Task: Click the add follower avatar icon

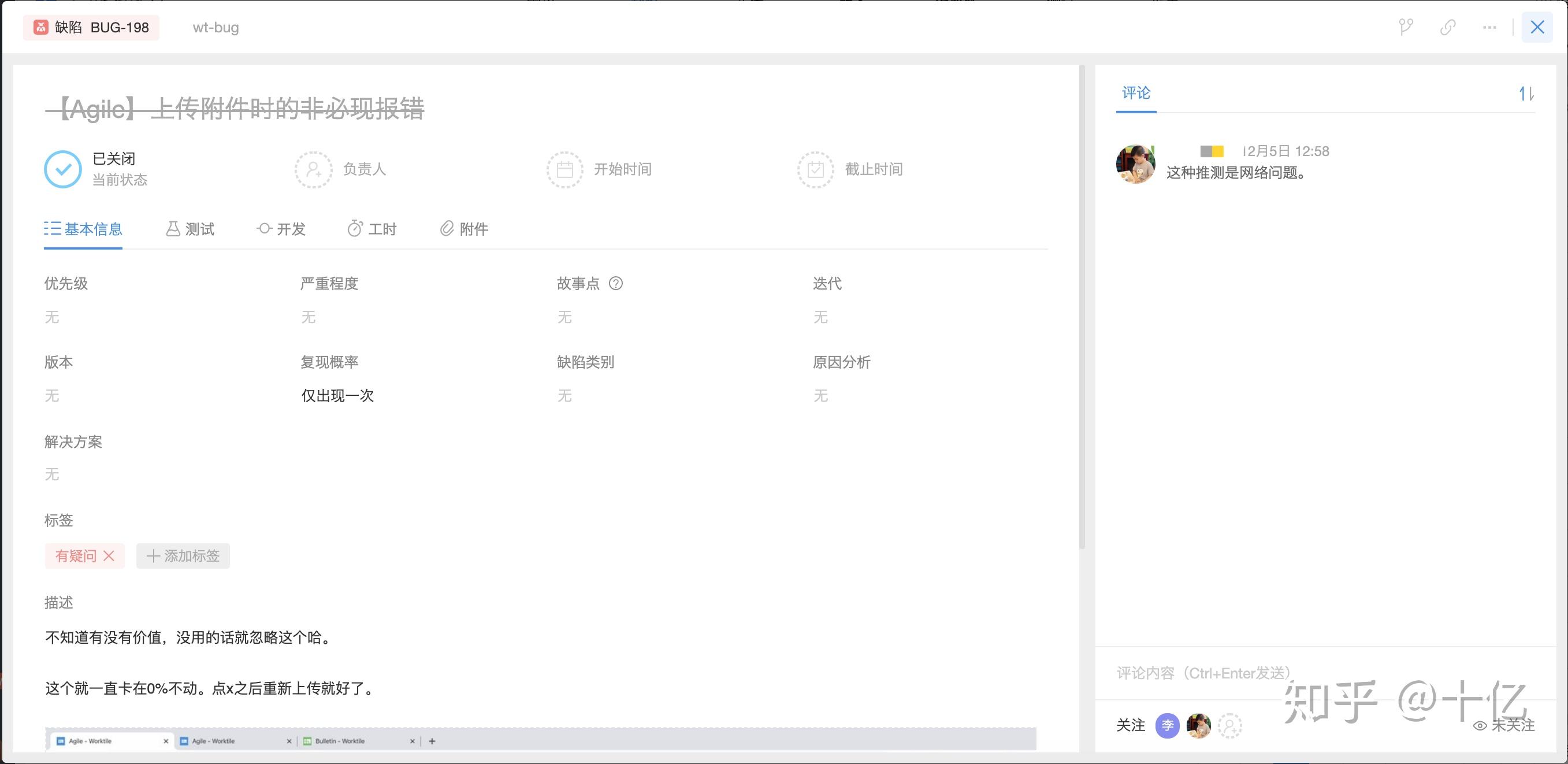Action: point(1229,725)
